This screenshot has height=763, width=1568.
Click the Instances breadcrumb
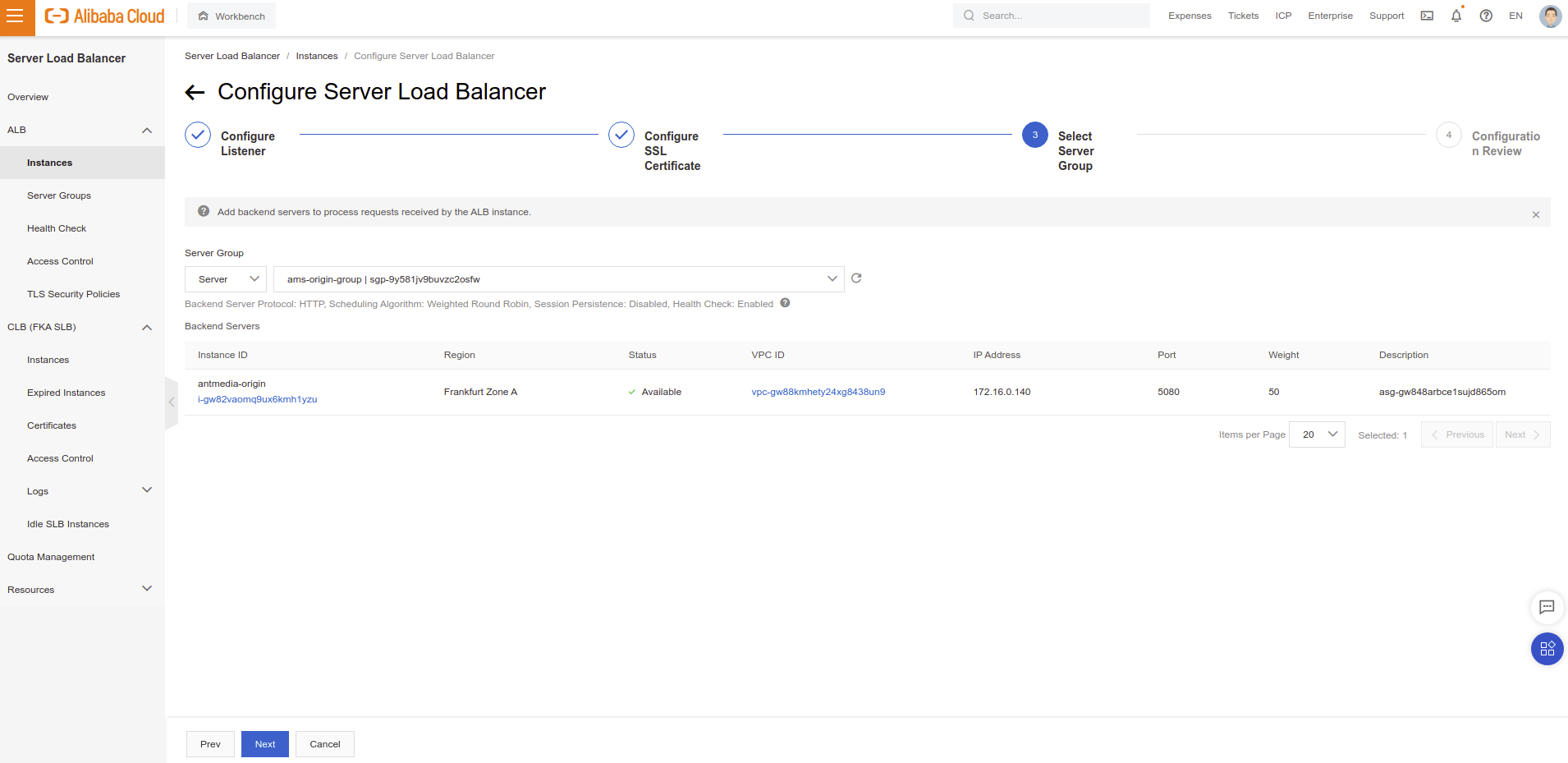(x=317, y=56)
